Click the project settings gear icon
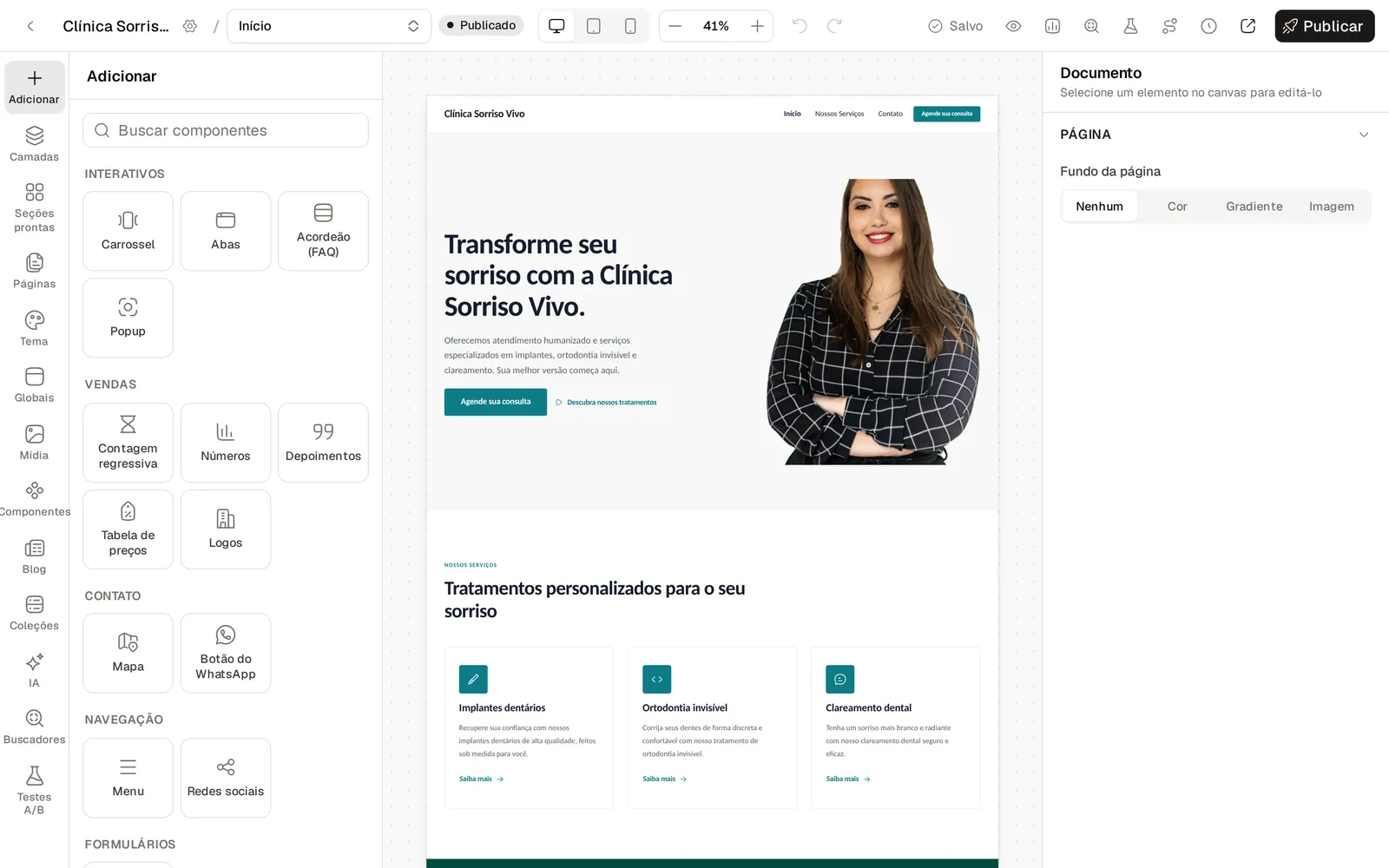The image size is (1389, 868). tap(190, 26)
